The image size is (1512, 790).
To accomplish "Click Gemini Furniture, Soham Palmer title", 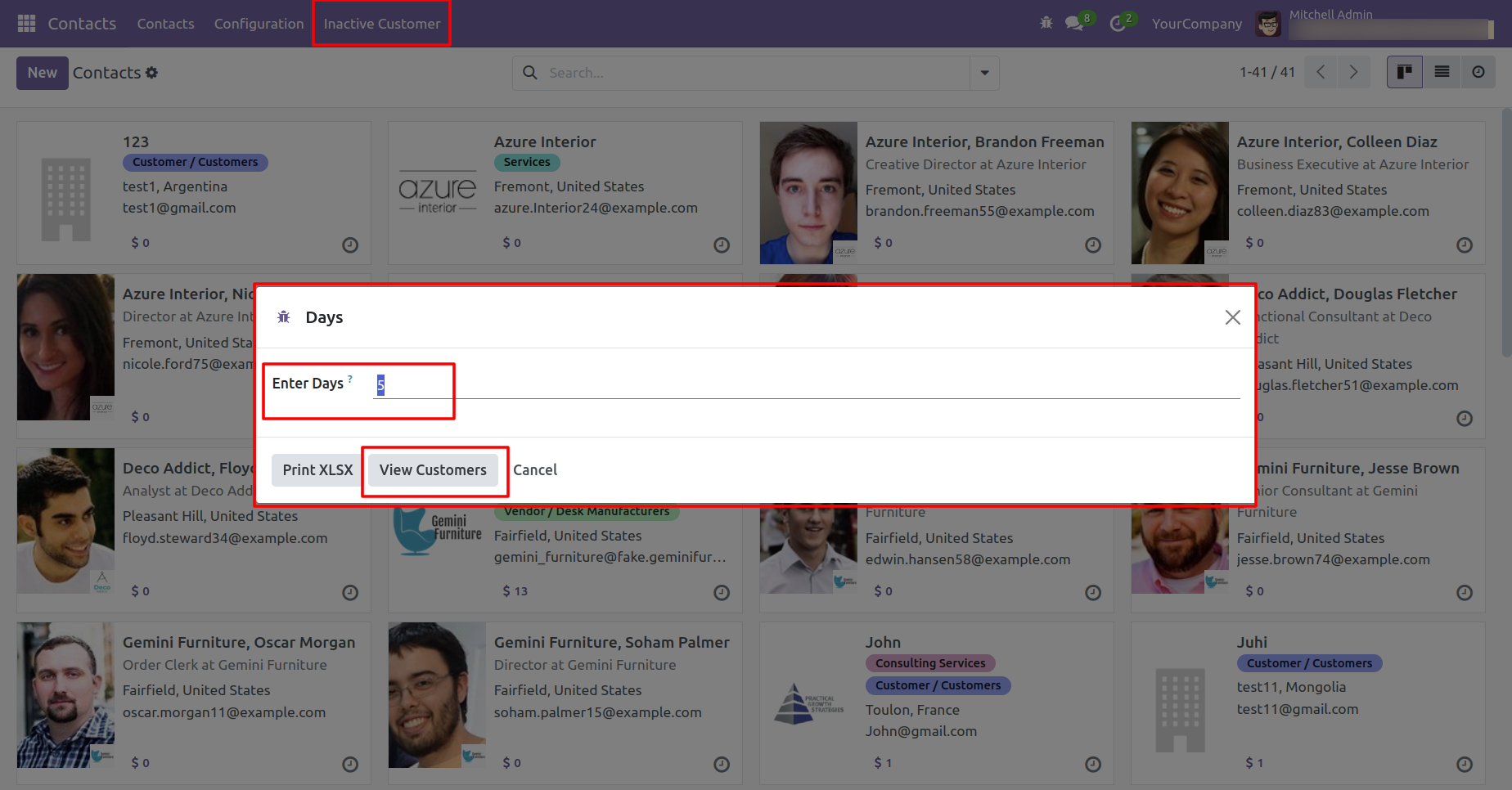I will [611, 643].
